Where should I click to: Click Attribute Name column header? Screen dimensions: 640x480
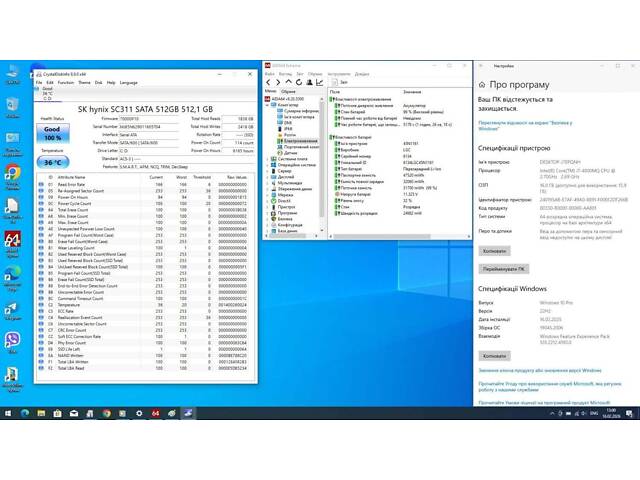[71, 177]
